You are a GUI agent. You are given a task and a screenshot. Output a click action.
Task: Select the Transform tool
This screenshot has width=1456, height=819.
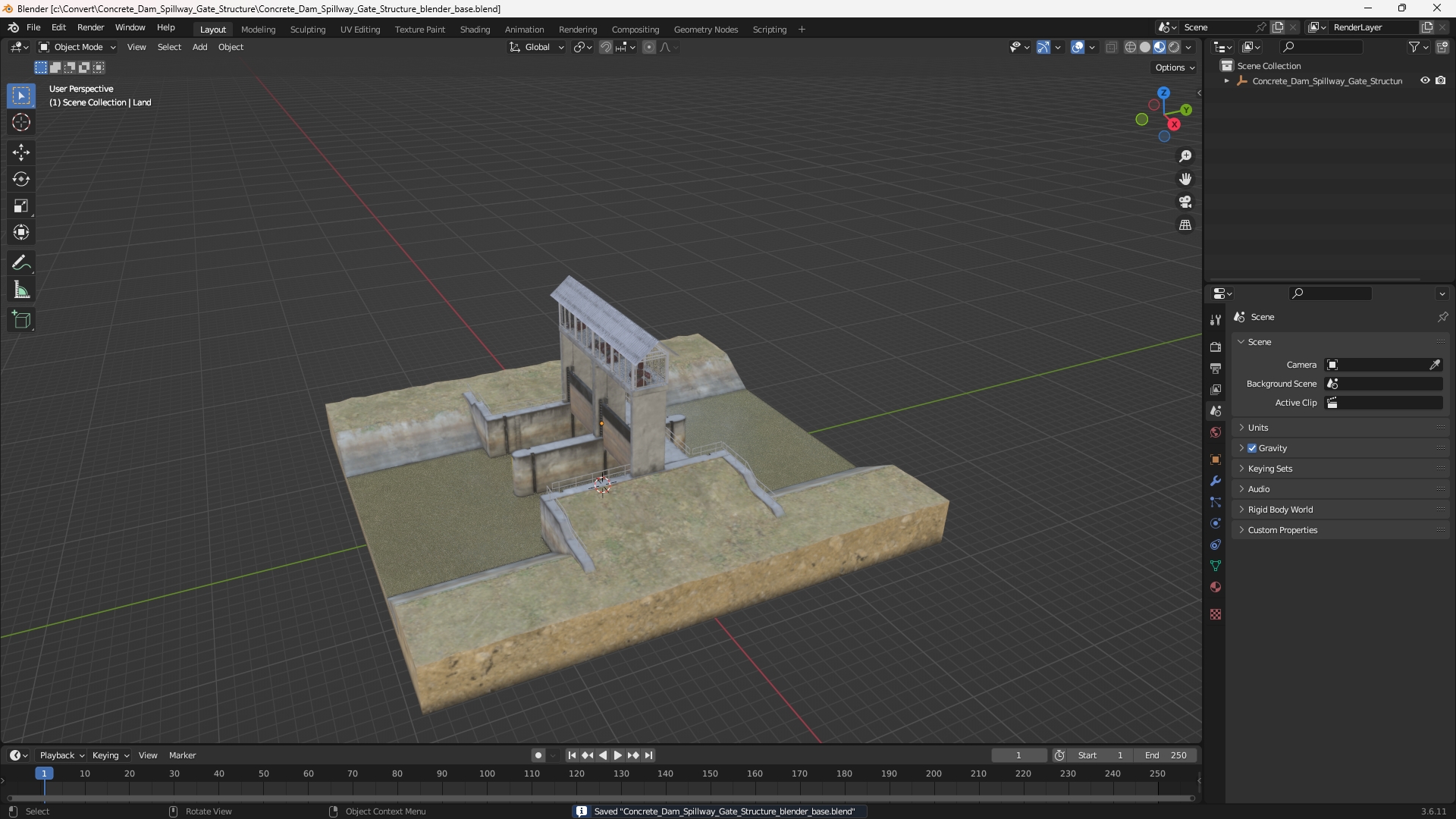click(21, 232)
